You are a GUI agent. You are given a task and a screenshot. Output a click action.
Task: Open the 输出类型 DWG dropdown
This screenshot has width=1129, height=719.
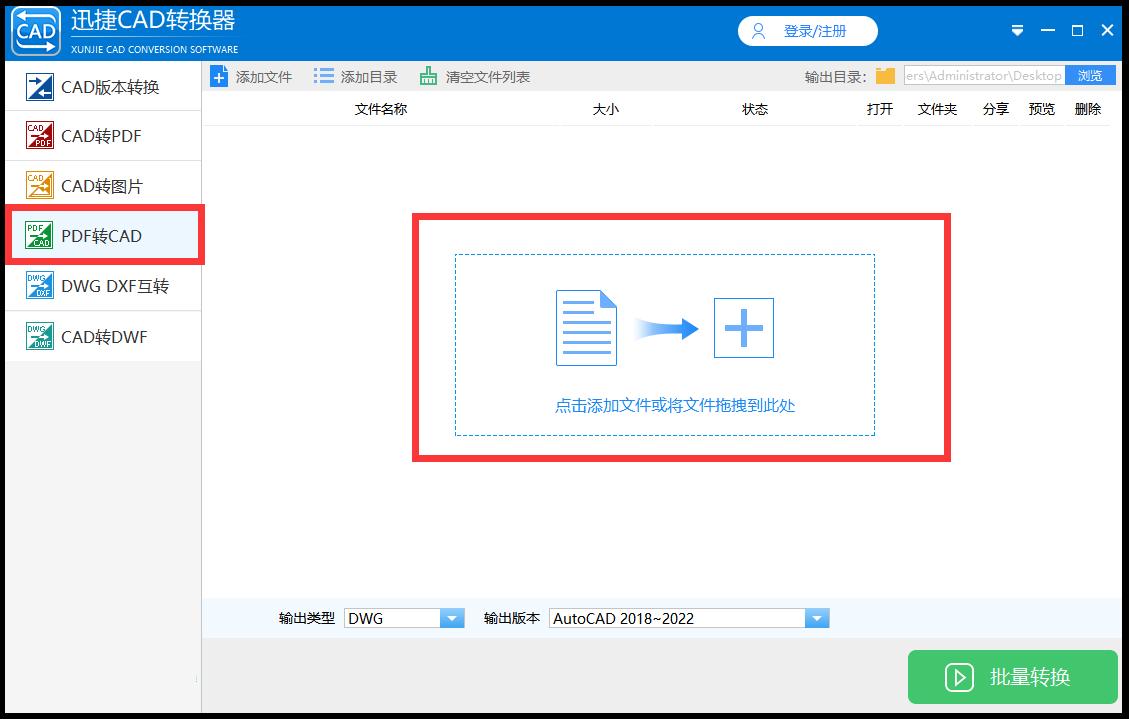[452, 617]
